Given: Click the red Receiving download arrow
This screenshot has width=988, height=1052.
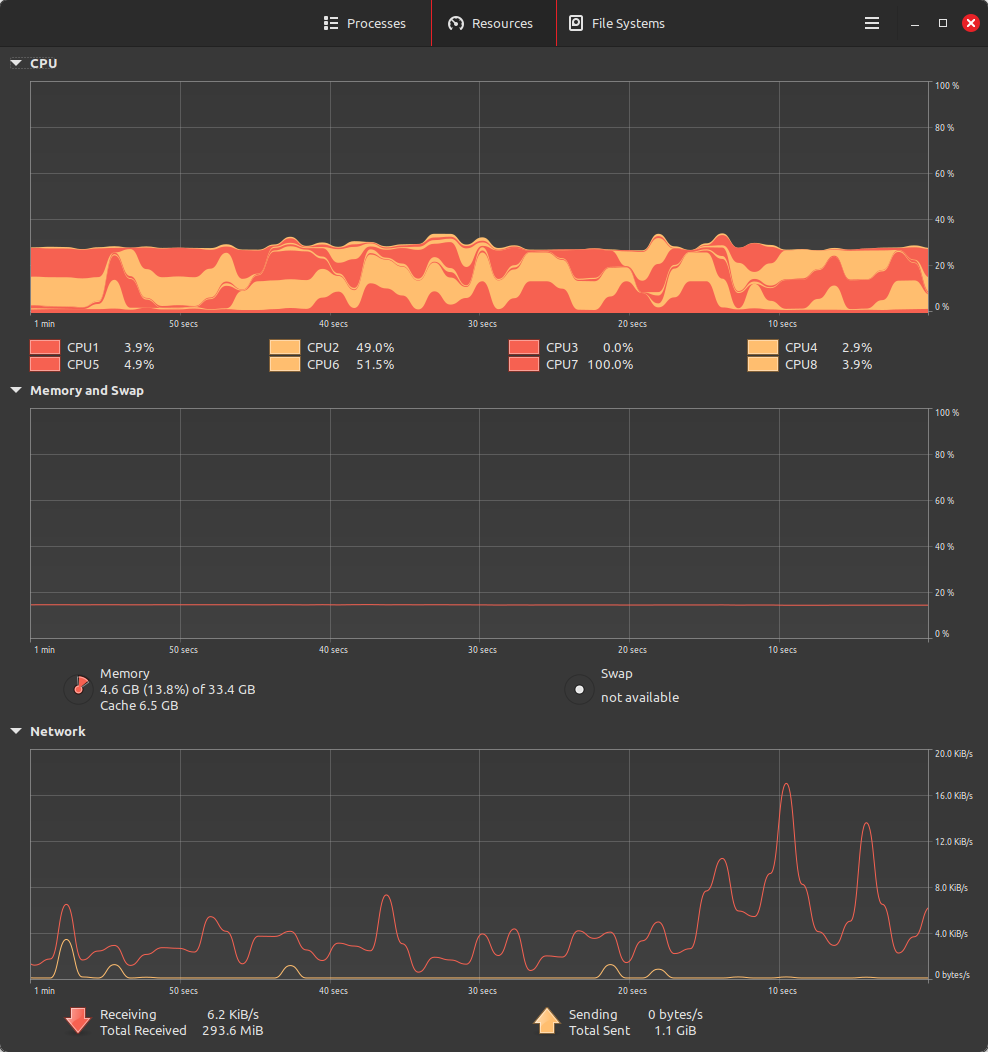Looking at the screenshot, I should [x=78, y=1020].
